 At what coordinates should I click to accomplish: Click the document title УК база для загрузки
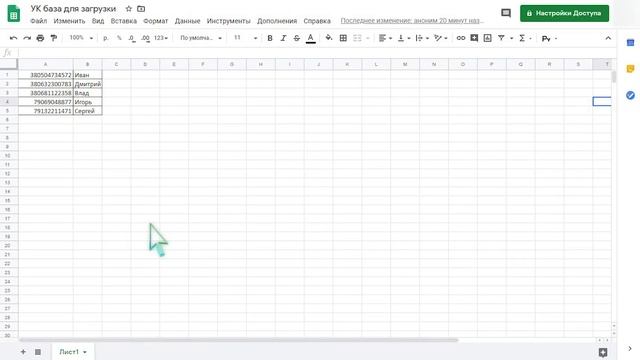(73, 9)
